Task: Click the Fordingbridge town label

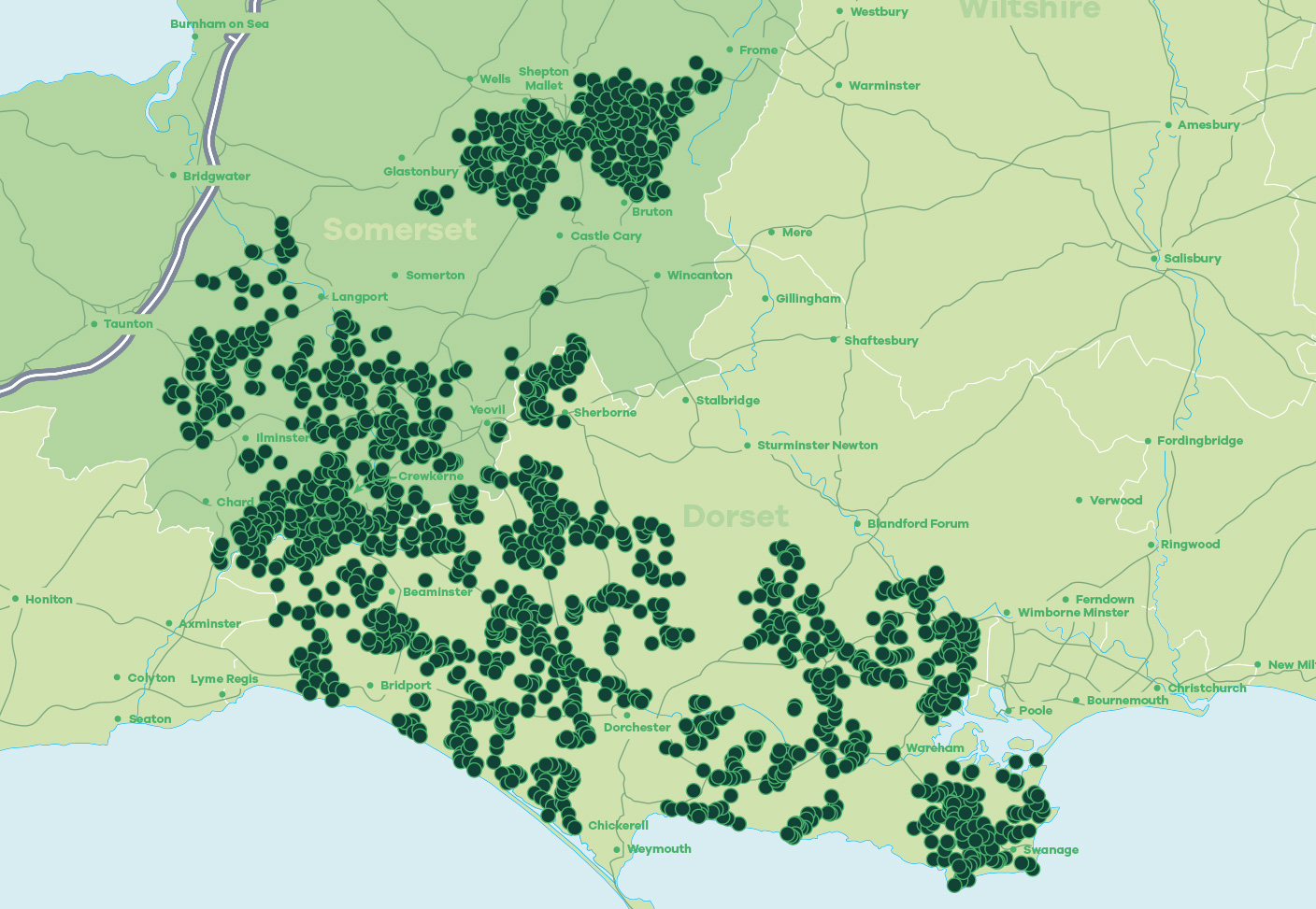Action: (x=1200, y=441)
